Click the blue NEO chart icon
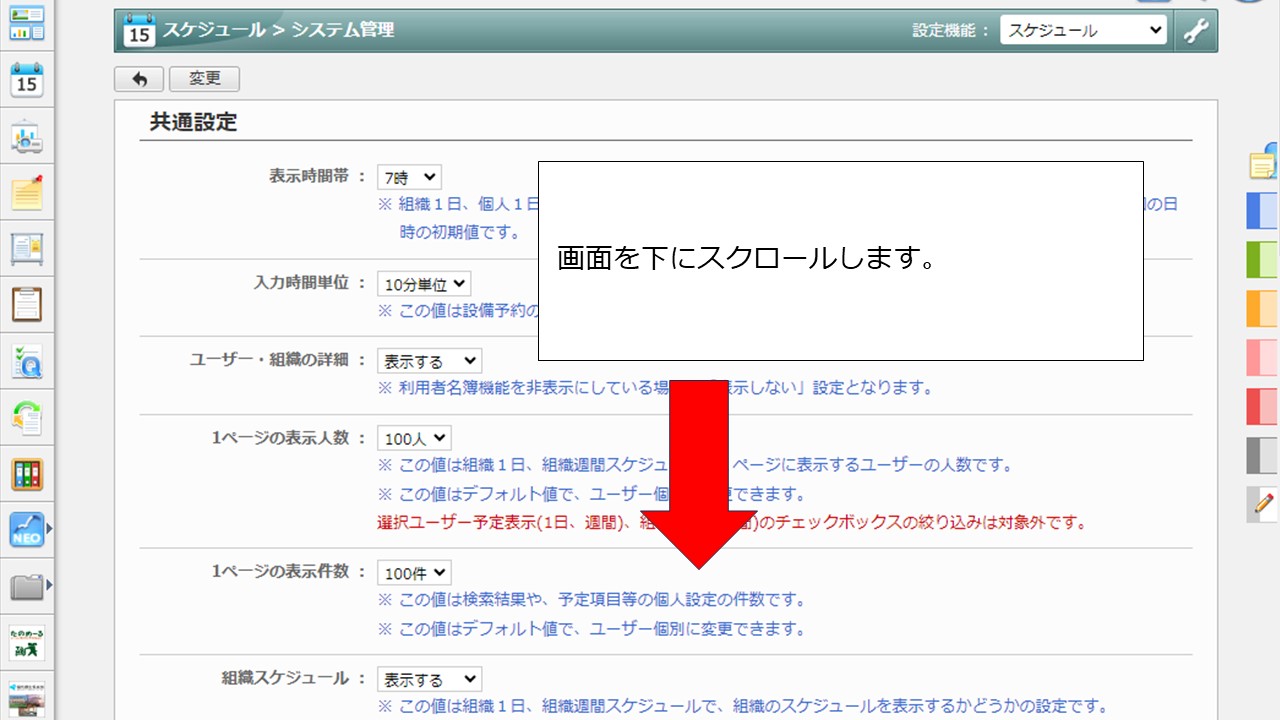Viewport: 1280px width, 720px height. coord(27,529)
